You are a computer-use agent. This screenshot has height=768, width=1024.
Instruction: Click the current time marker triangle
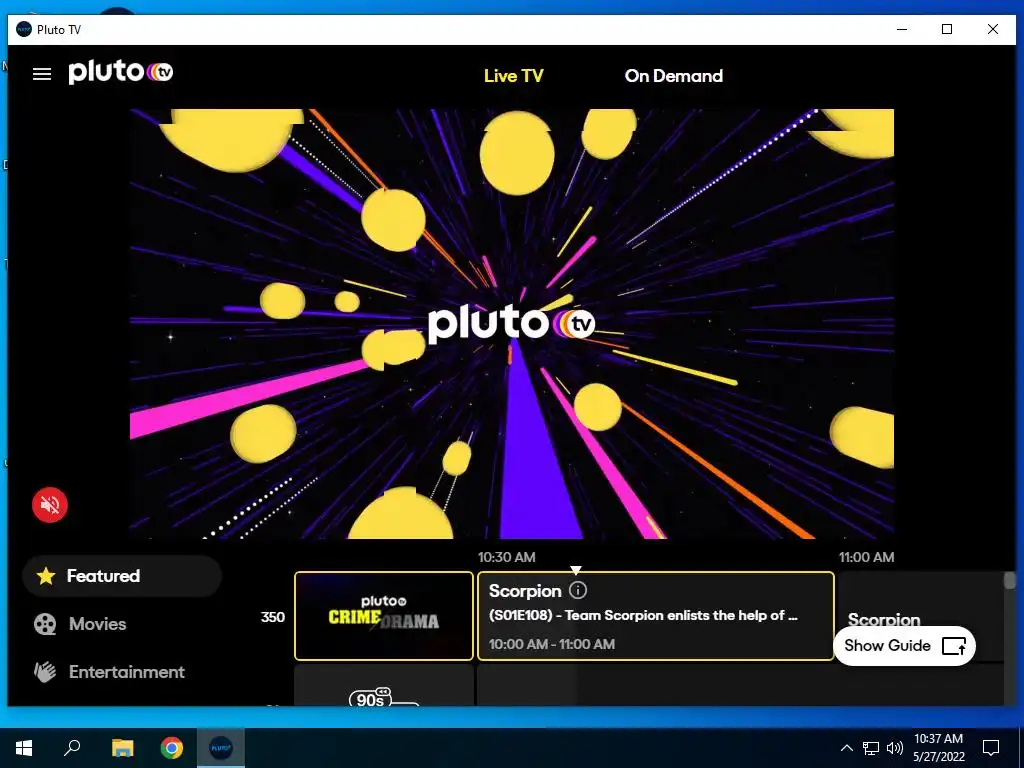click(575, 570)
